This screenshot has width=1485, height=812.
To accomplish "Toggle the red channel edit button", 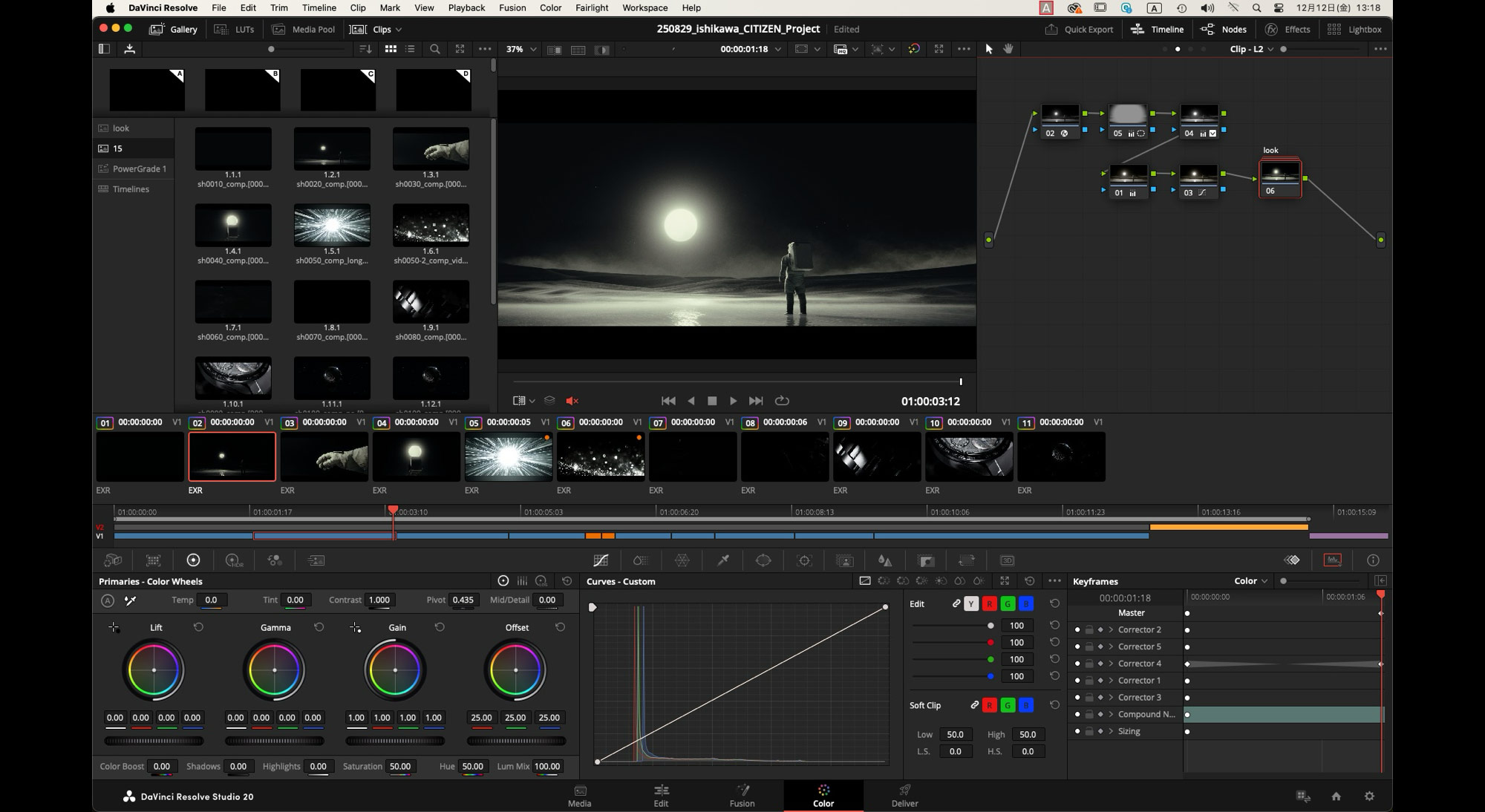I will click(989, 604).
